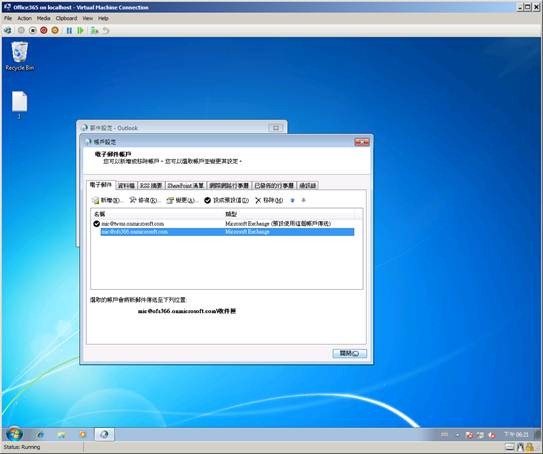Click the Remove account X button
The width and height of the screenshot is (543, 454).
(x=269, y=200)
